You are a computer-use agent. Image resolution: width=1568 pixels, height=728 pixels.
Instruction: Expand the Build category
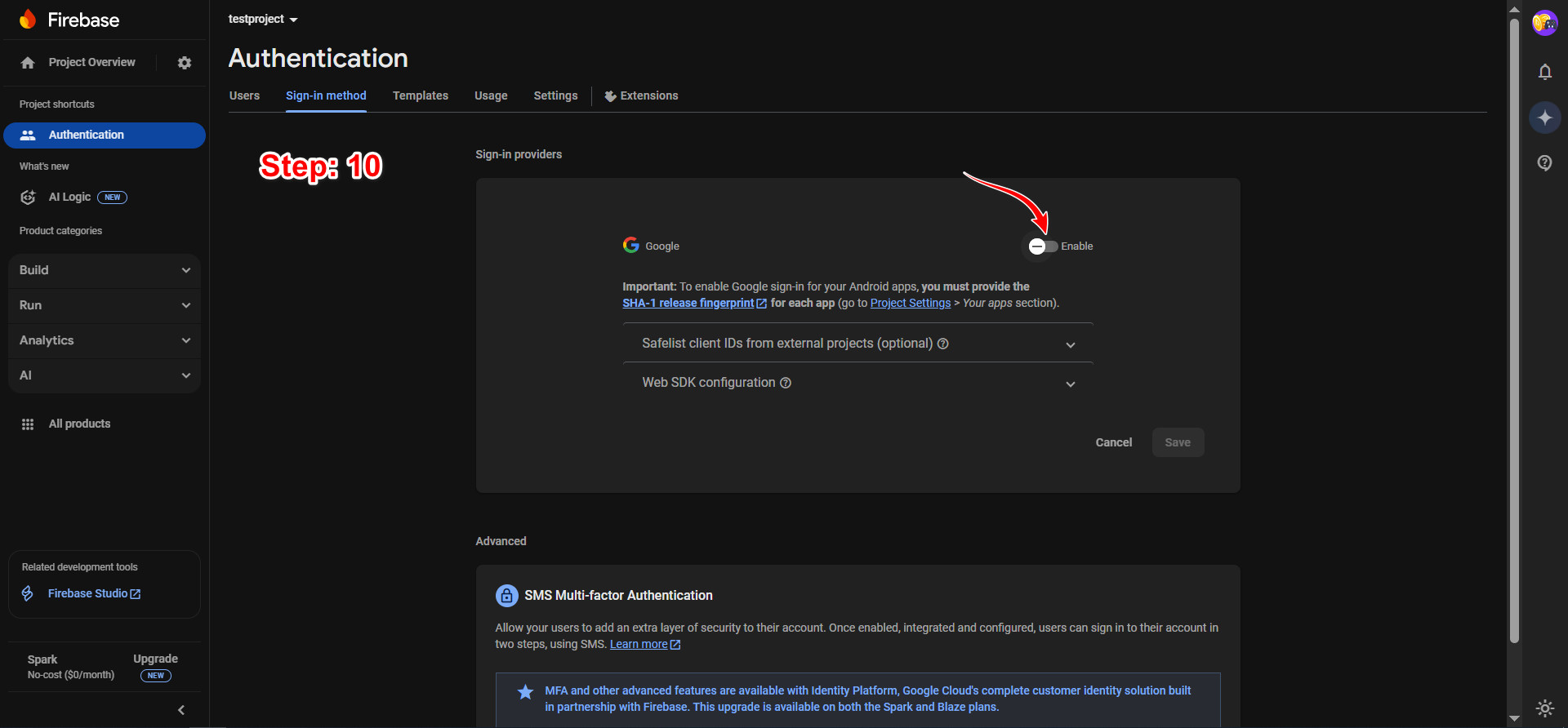(105, 270)
